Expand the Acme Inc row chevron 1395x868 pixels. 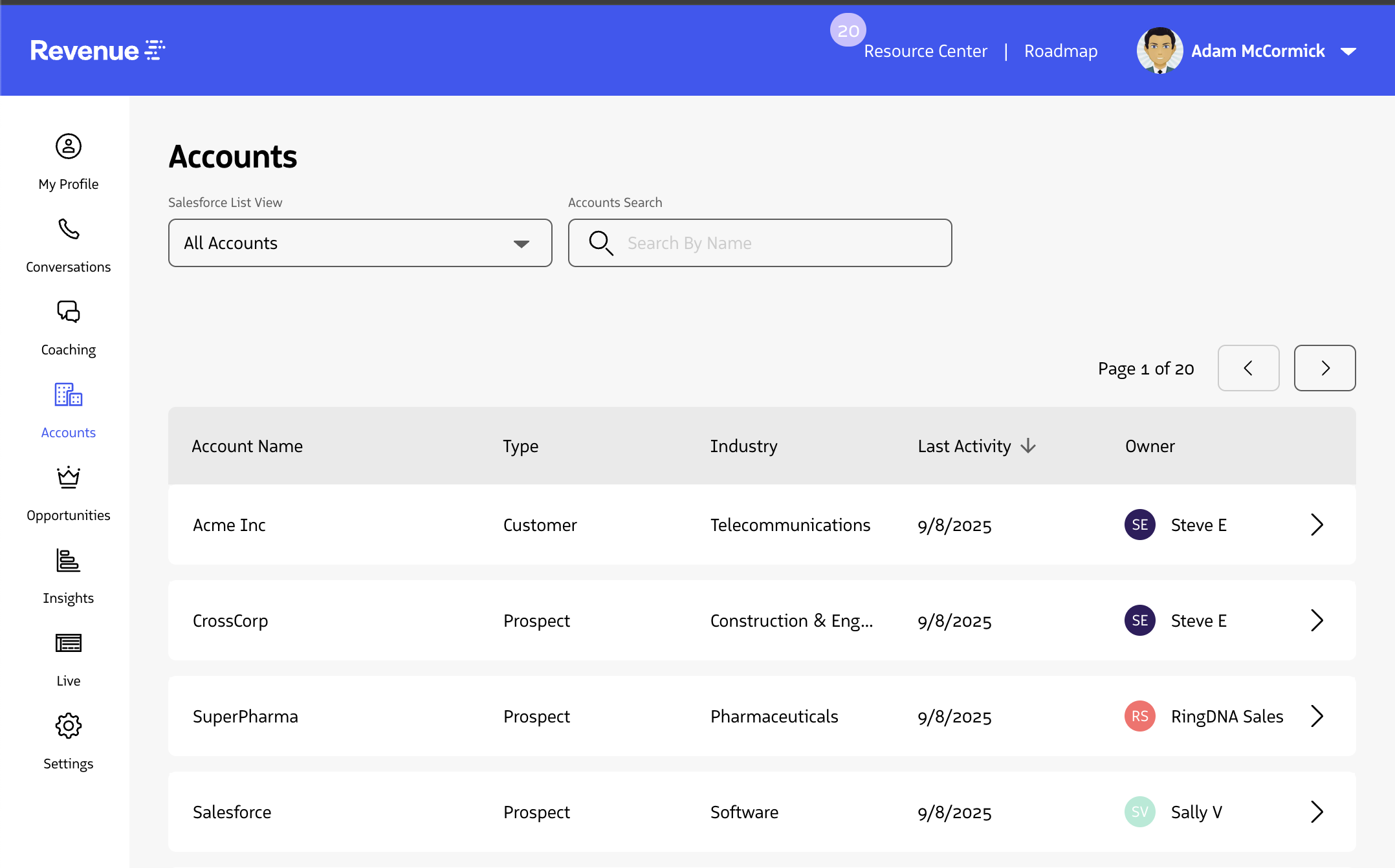[x=1317, y=525]
